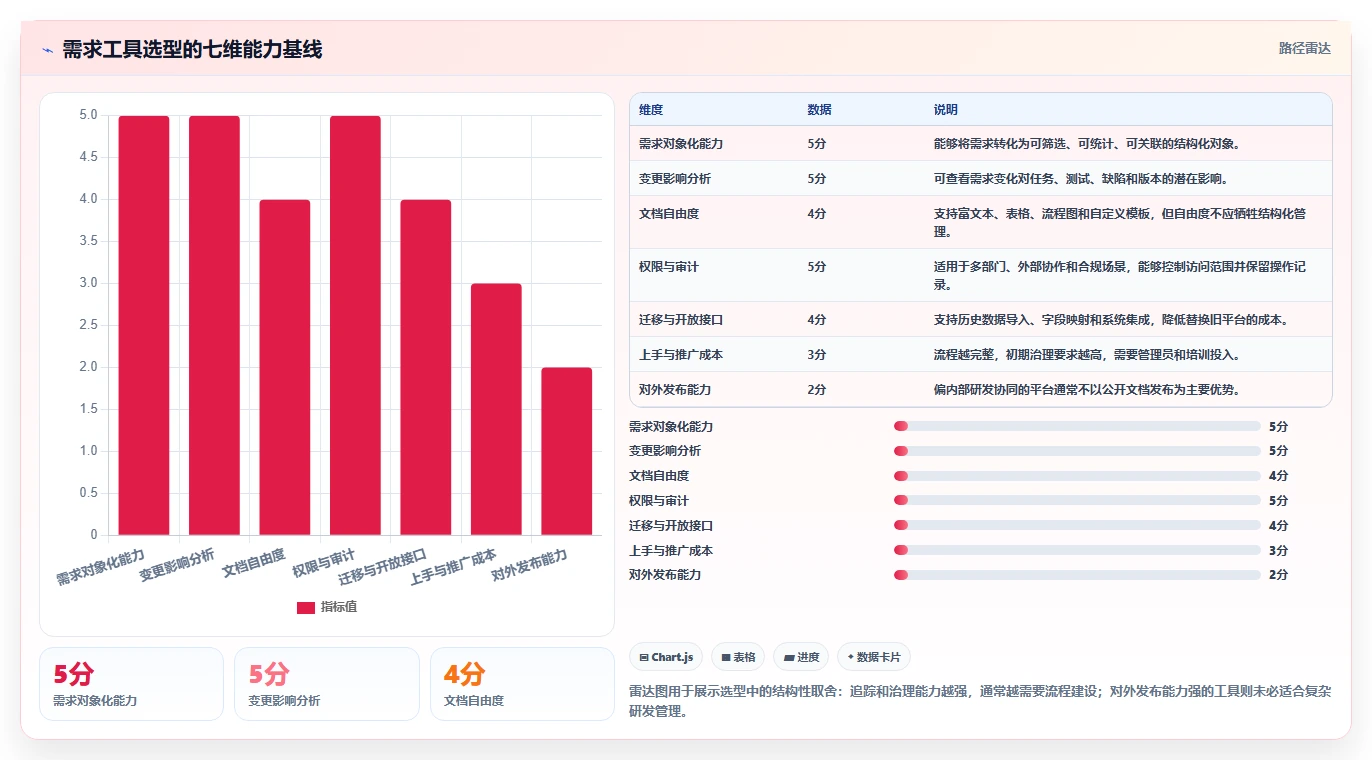Screen dimensions: 1372x760
Task: Click the 对外发布能力 x-axis label
Action: pyautogui.click(x=530, y=566)
